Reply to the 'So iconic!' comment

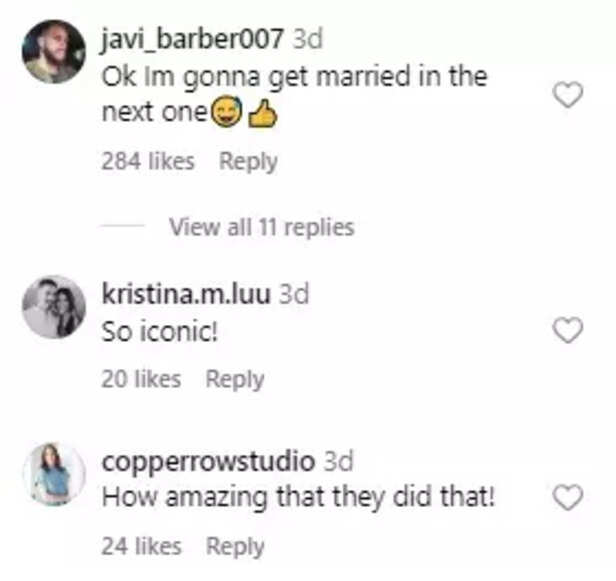point(235,379)
